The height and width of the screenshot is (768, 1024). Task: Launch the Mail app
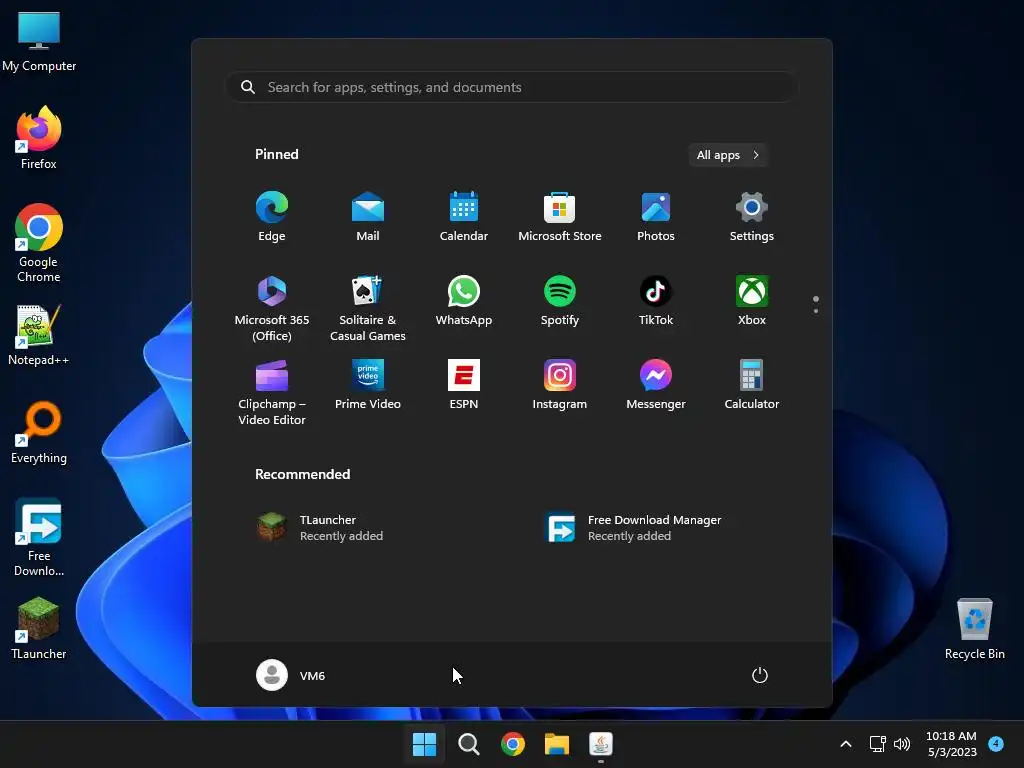point(368,217)
